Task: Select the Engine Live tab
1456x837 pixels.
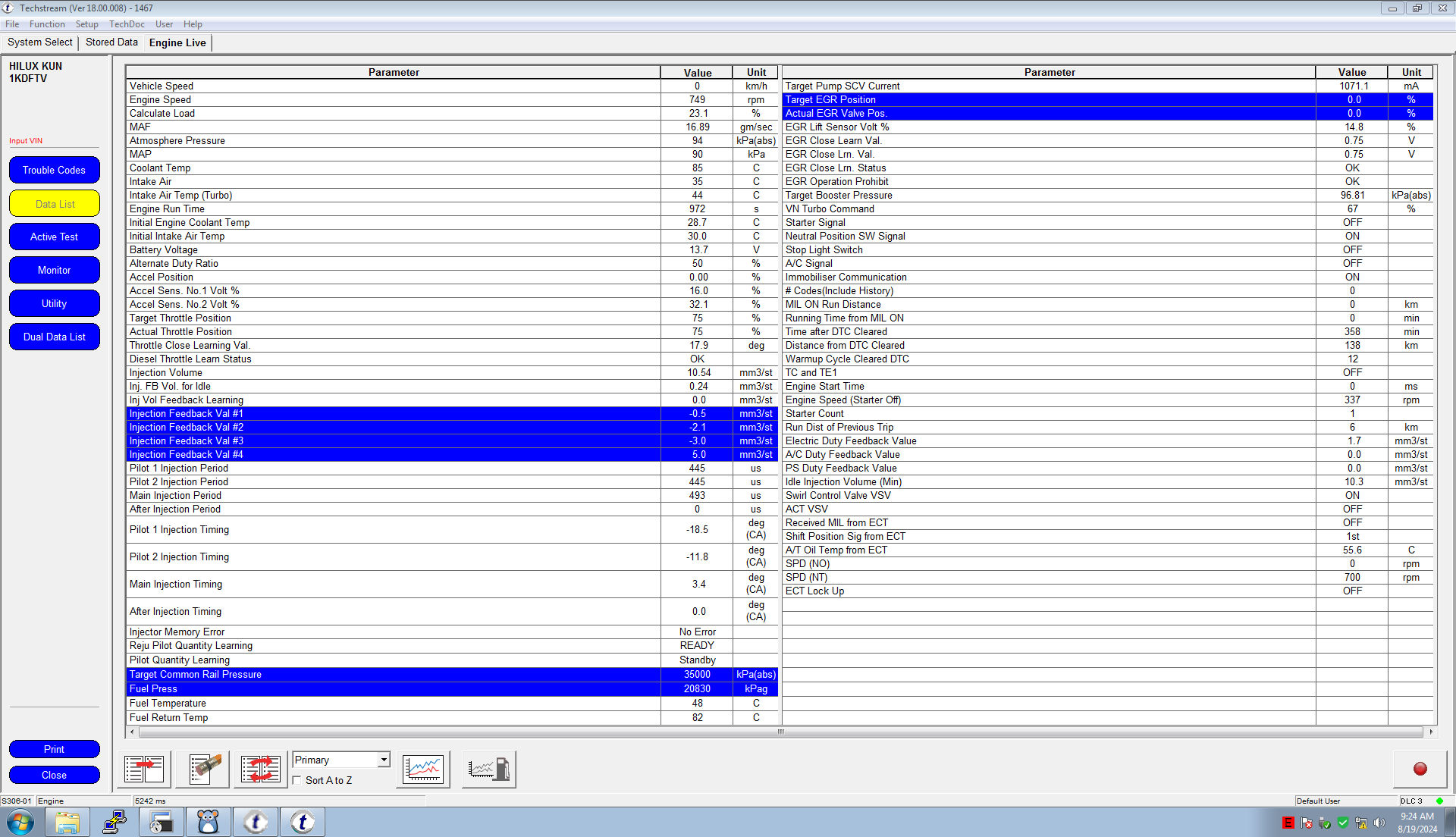Action: tap(177, 42)
